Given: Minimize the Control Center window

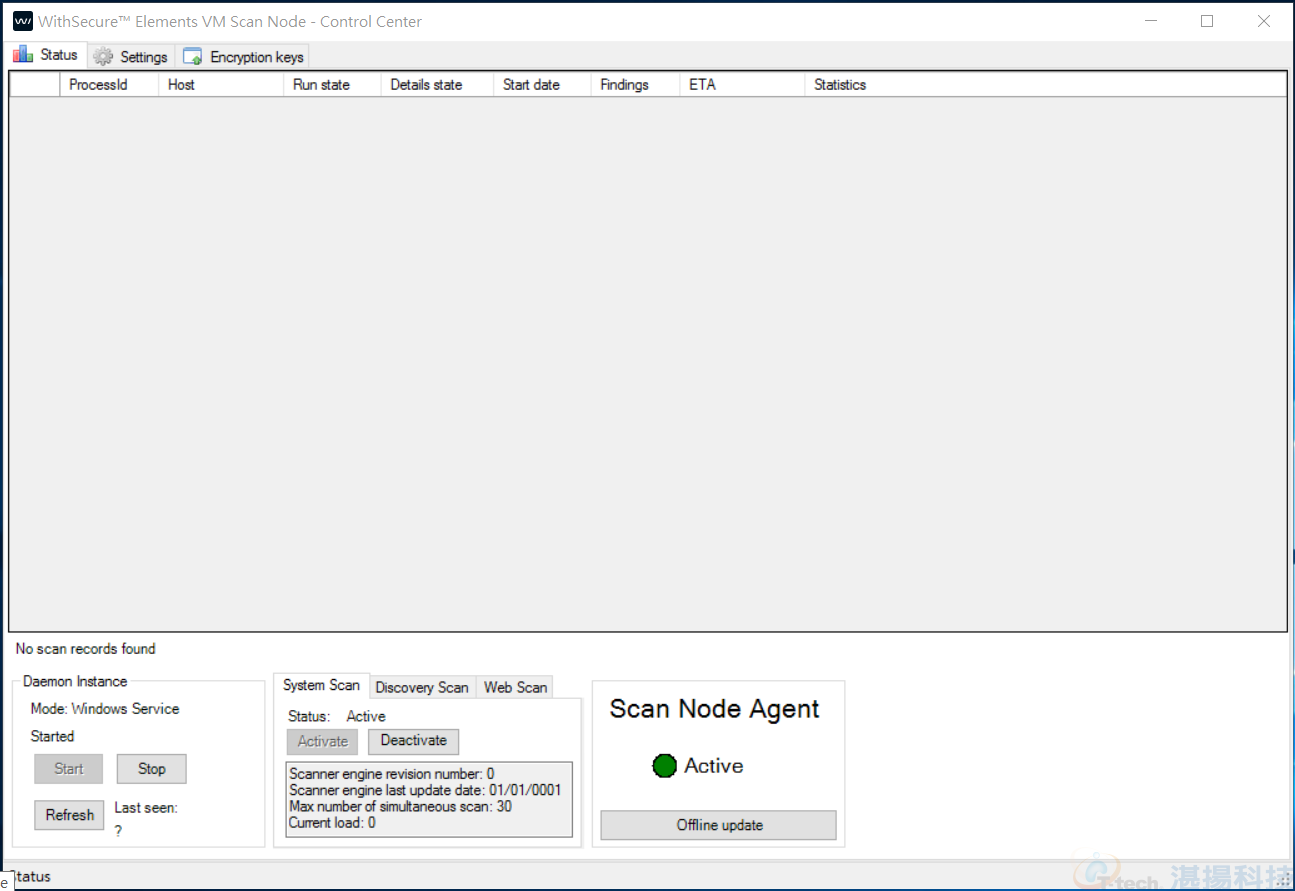Looking at the screenshot, I should click(1150, 21).
